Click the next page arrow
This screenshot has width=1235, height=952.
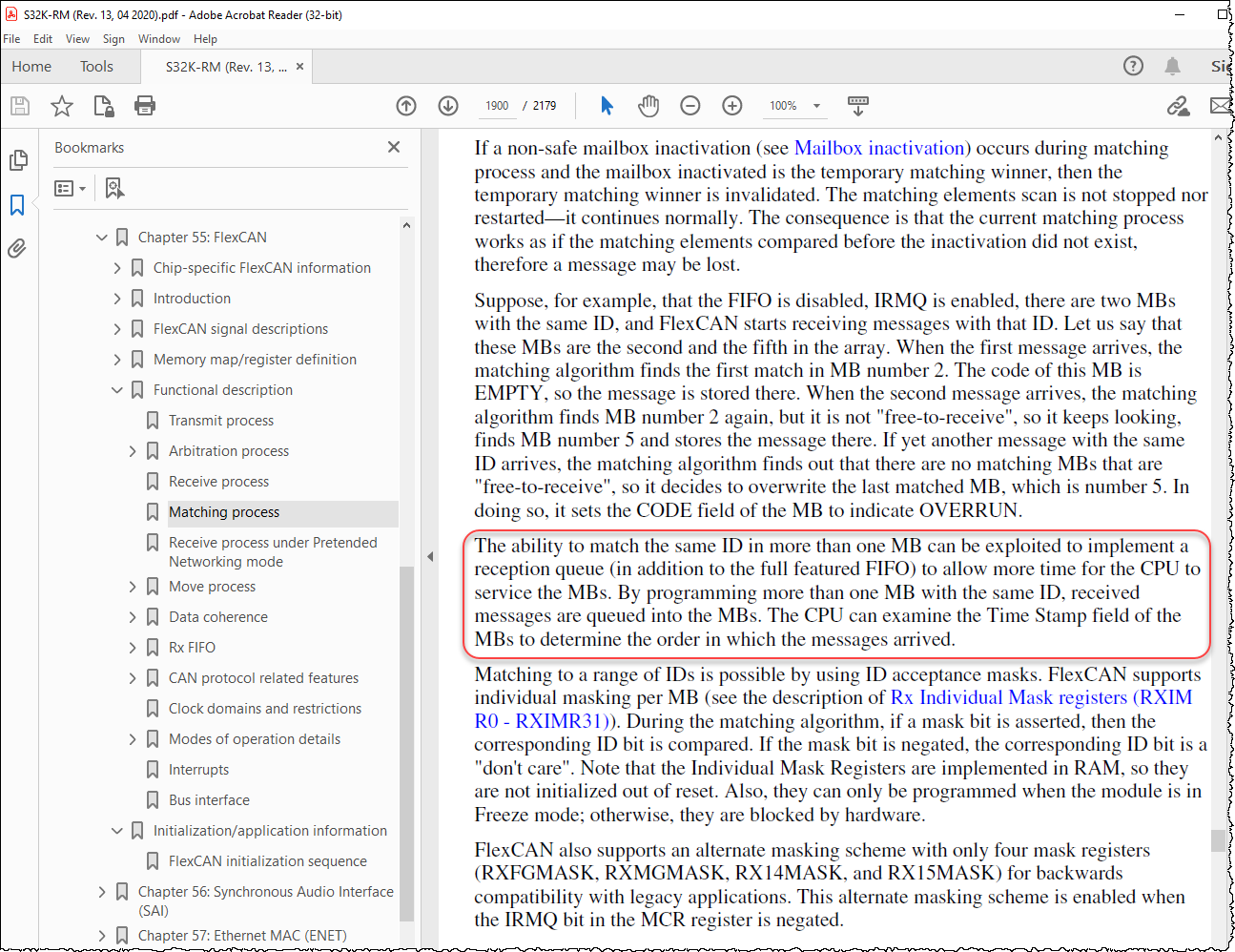pyautogui.click(x=447, y=106)
